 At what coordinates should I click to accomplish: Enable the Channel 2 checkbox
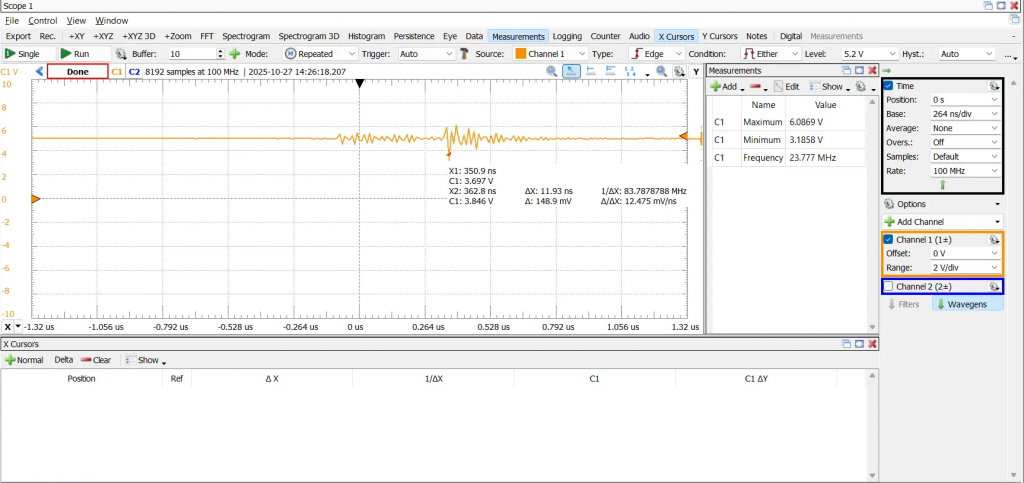pos(888,287)
